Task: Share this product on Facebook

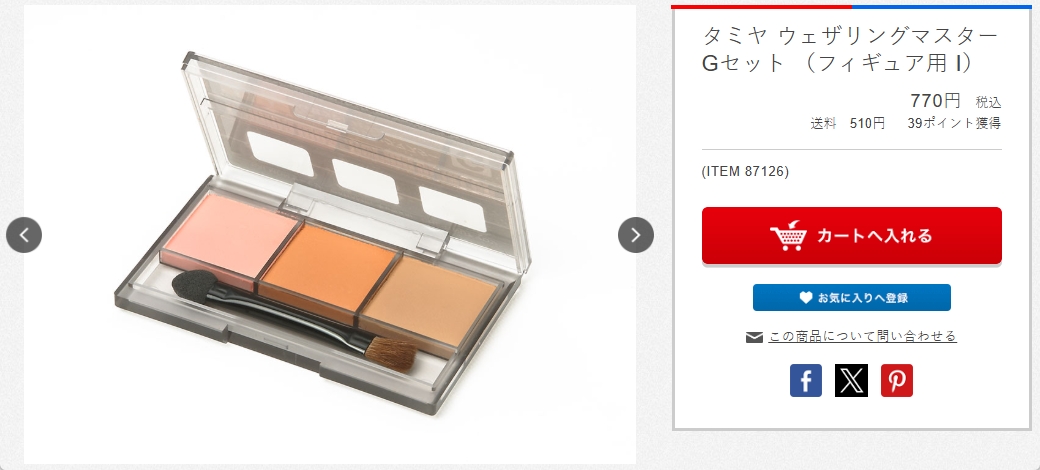Action: click(805, 381)
